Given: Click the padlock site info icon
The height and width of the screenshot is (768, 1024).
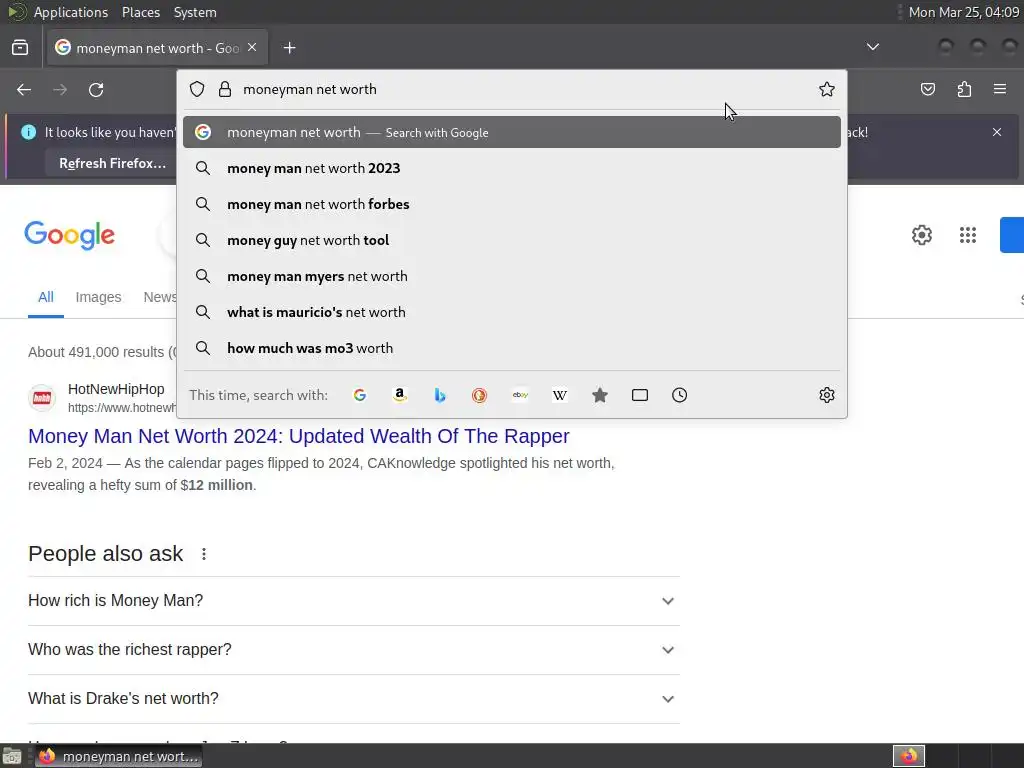Looking at the screenshot, I should point(225,89).
